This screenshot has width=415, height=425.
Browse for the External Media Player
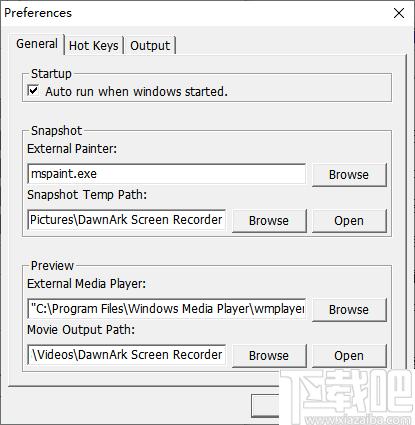click(x=349, y=309)
